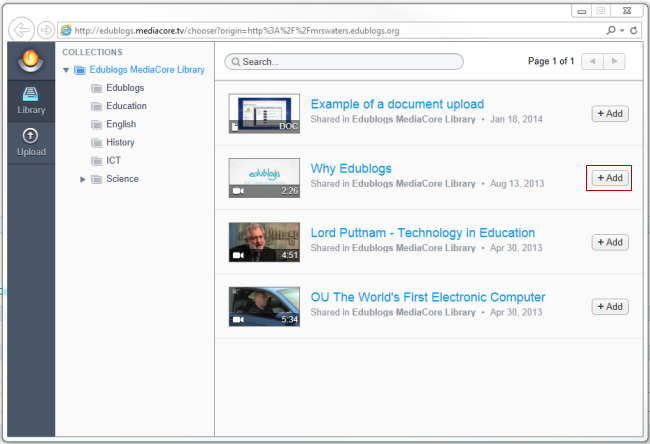Click the Lord Puttnam video thumbnail
Viewport: 650px width, 444px height.
click(x=264, y=242)
